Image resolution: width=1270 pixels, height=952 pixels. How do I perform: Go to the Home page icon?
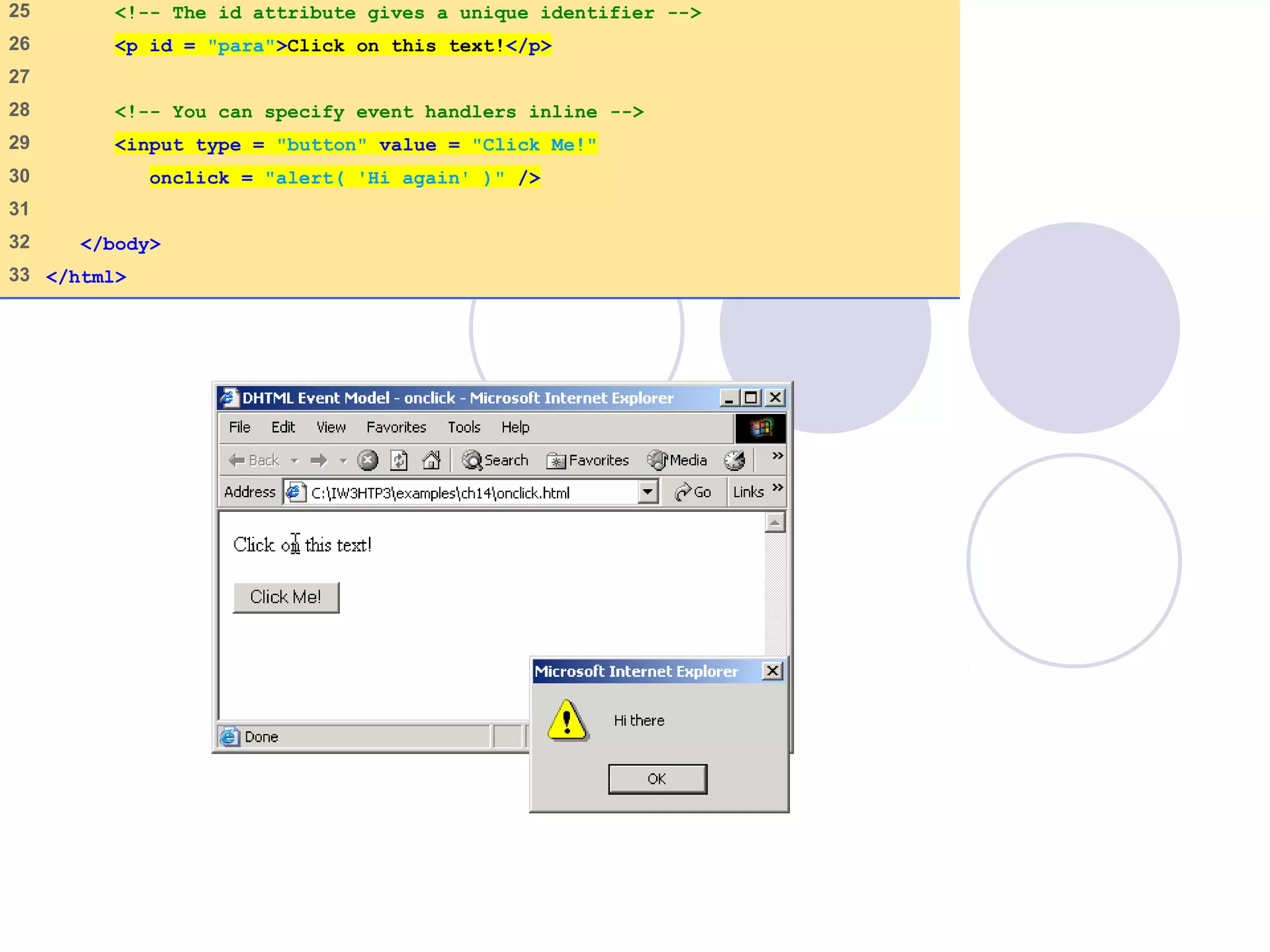431,461
